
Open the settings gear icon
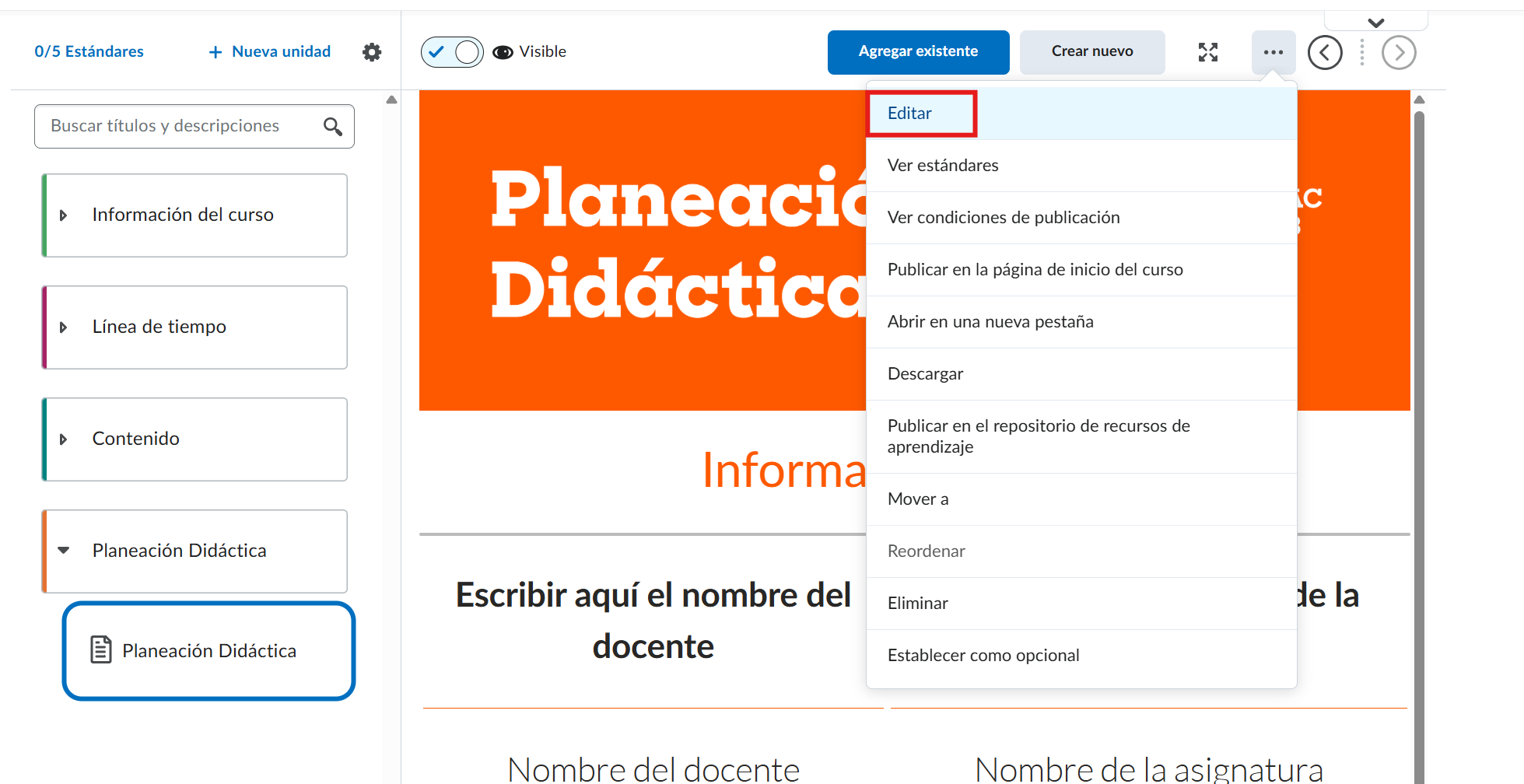(372, 52)
